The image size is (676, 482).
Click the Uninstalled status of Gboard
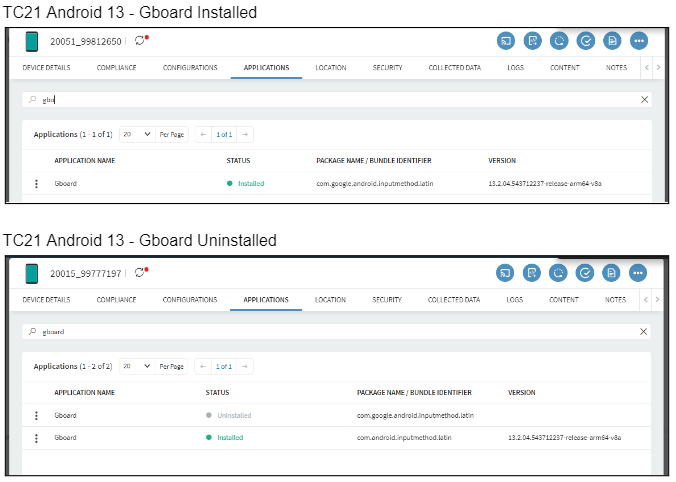coord(233,414)
